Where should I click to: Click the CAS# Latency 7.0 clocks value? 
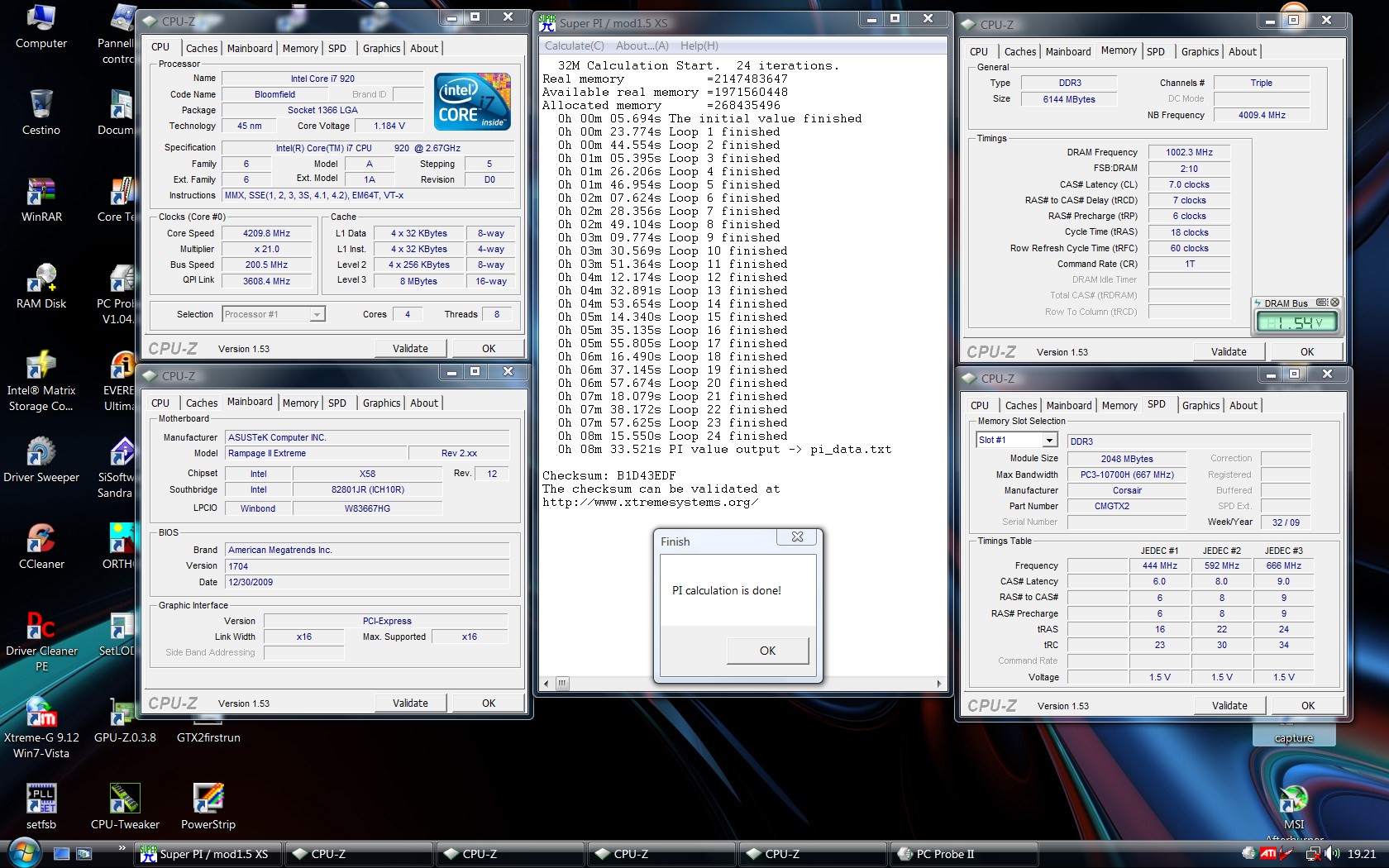tap(1189, 185)
